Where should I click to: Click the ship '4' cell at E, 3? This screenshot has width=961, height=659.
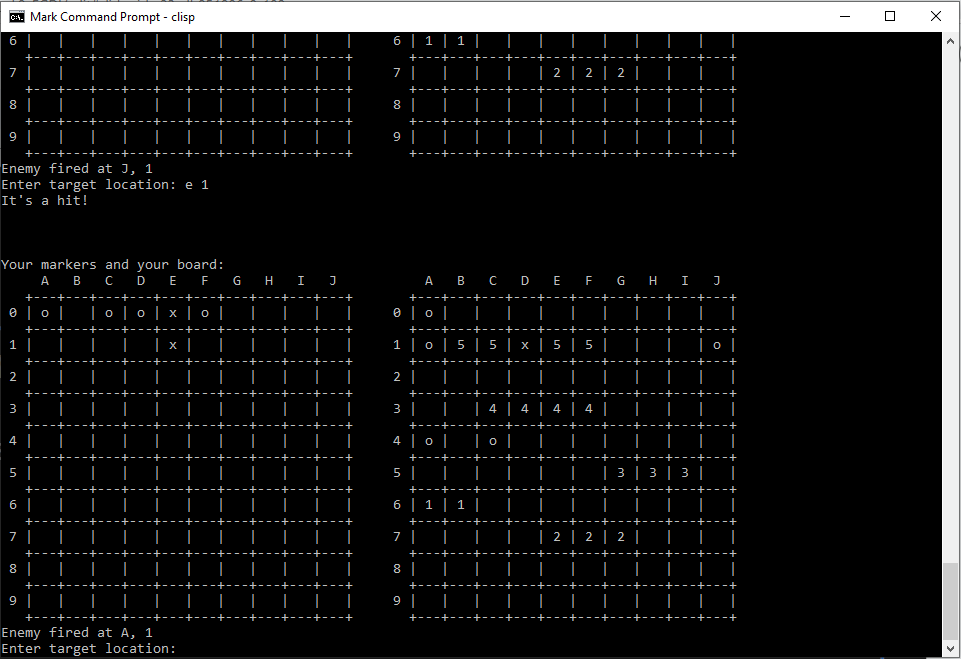(x=556, y=408)
